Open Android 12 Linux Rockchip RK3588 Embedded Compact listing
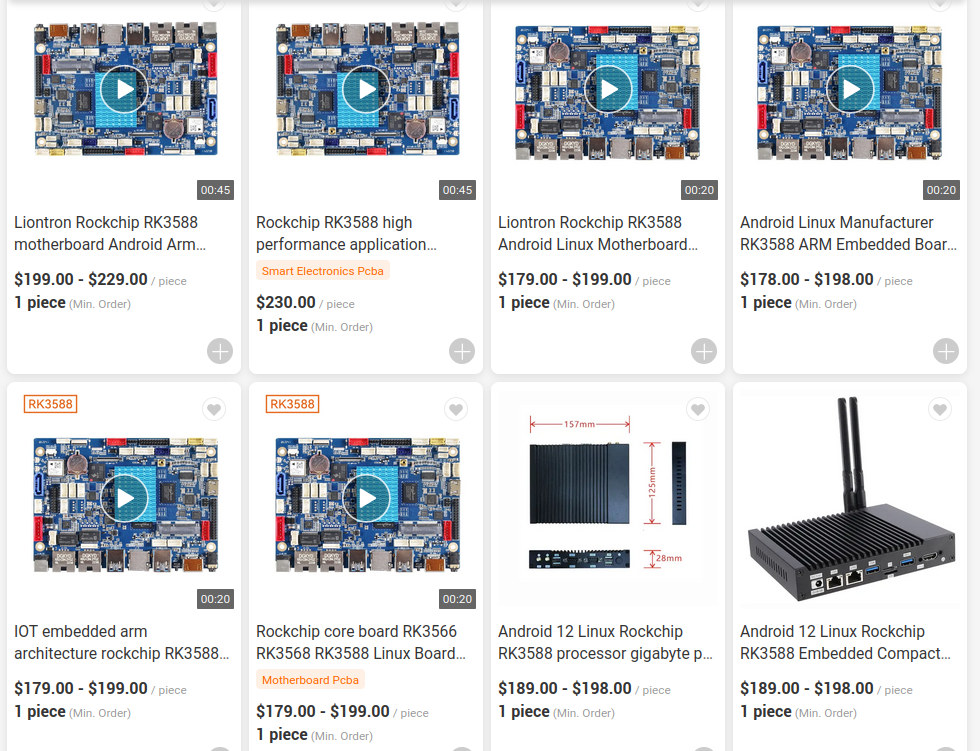Image resolution: width=980 pixels, height=751 pixels. coord(845,642)
